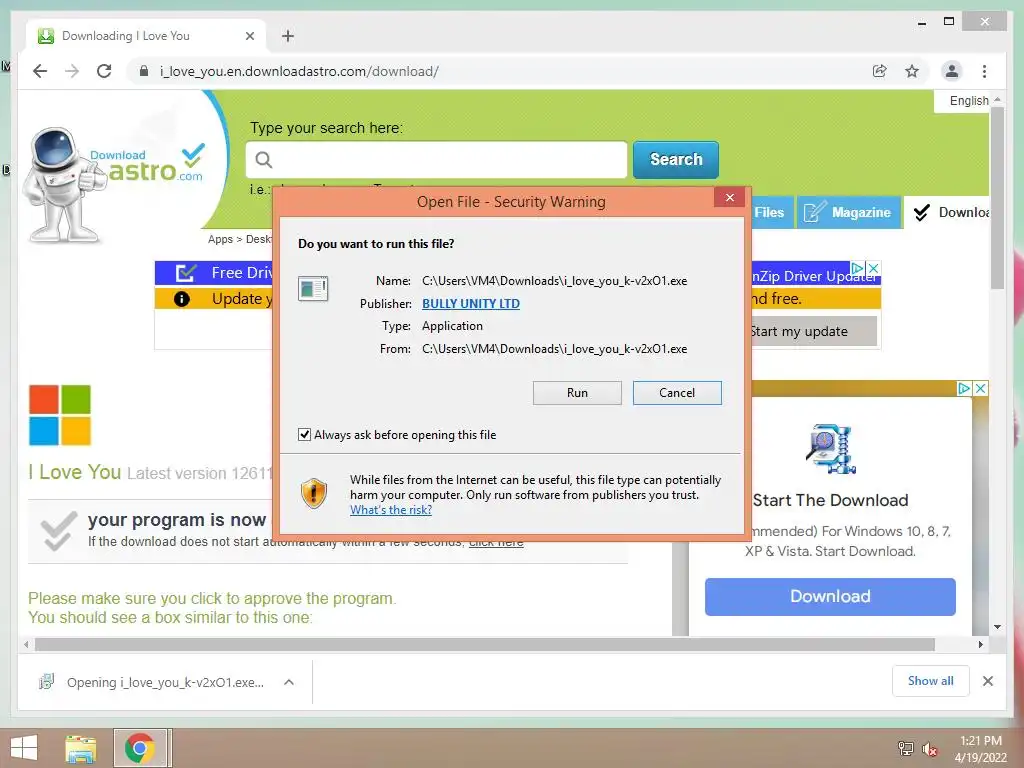This screenshot has height=768, width=1024.
Task: Click the scroll down arrow of the page
Action: tap(997, 627)
